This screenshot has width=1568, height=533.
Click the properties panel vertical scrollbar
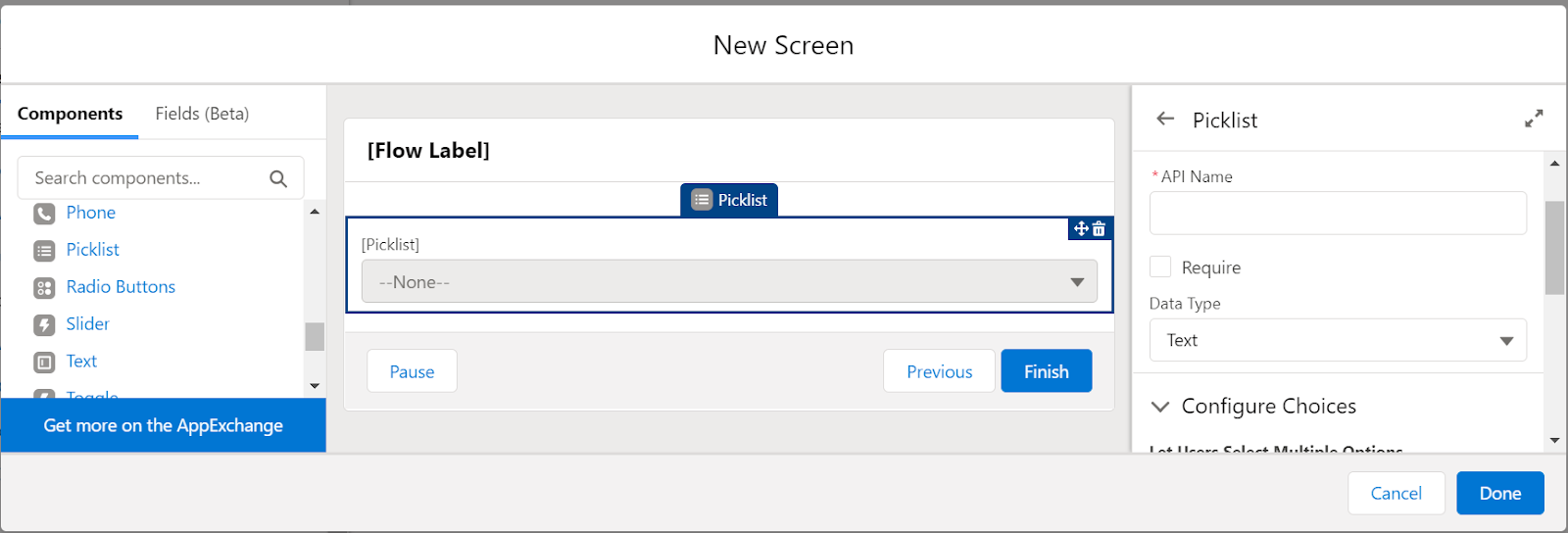click(x=1554, y=248)
